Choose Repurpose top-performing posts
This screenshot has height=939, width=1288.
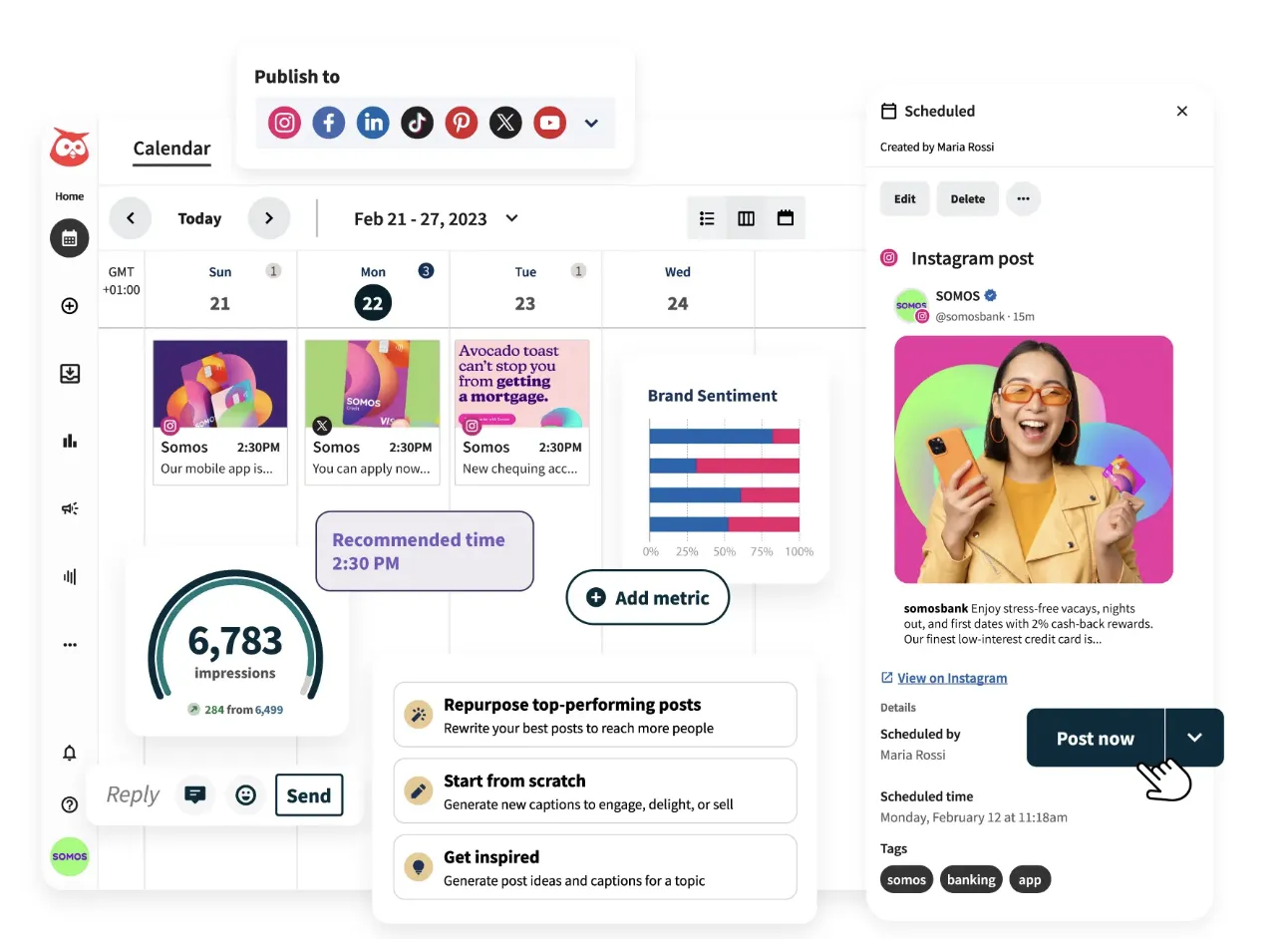point(595,715)
